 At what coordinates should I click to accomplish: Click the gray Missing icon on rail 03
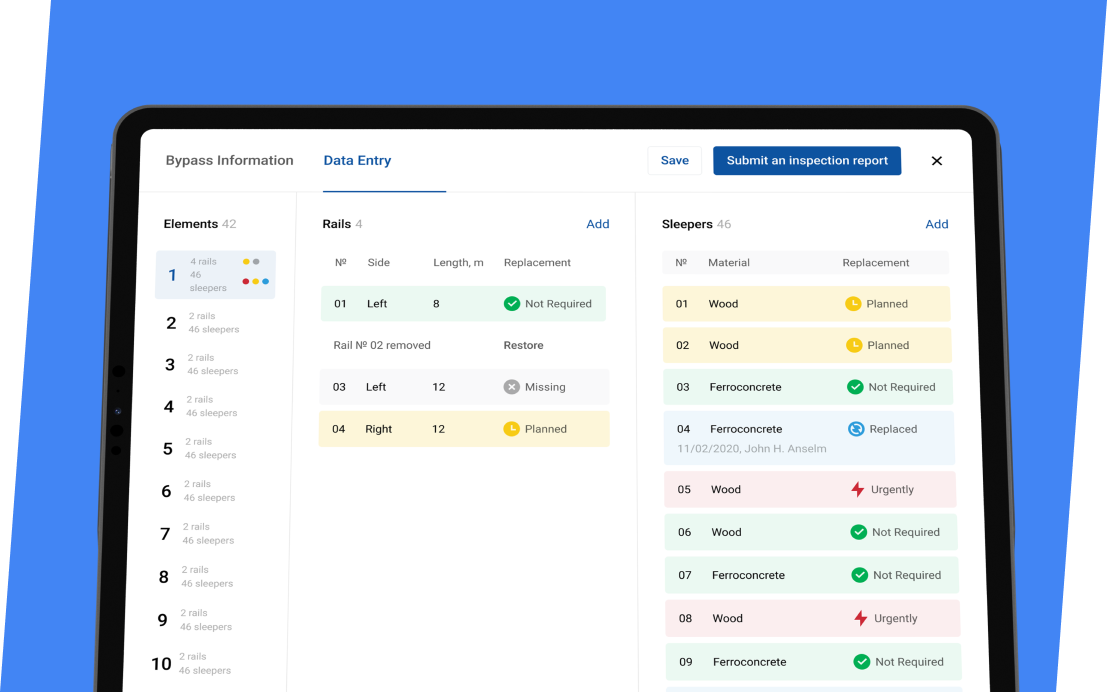point(512,387)
